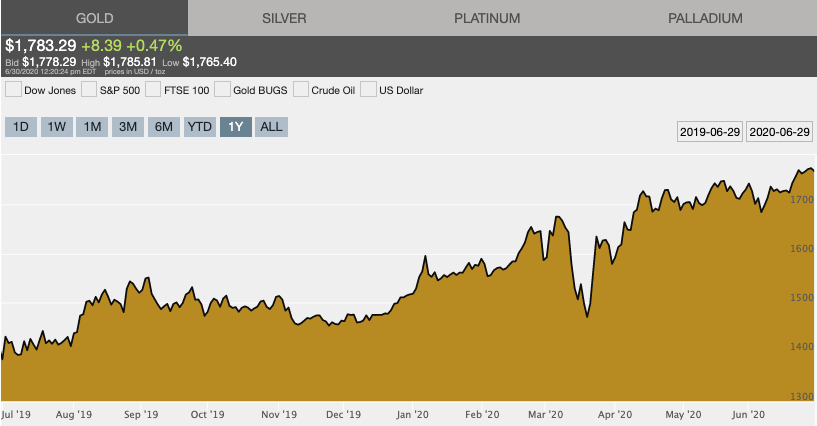Image resolution: width=817 pixels, height=426 pixels.
Task: Enable Gold BUGS comparison checkbox
Action: pos(222,90)
